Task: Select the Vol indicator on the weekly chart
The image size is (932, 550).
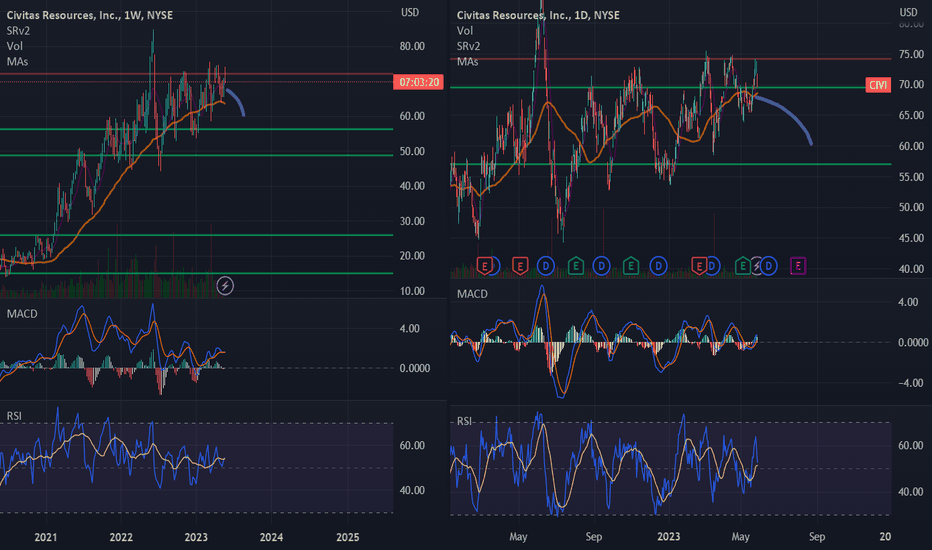Action: coord(15,46)
